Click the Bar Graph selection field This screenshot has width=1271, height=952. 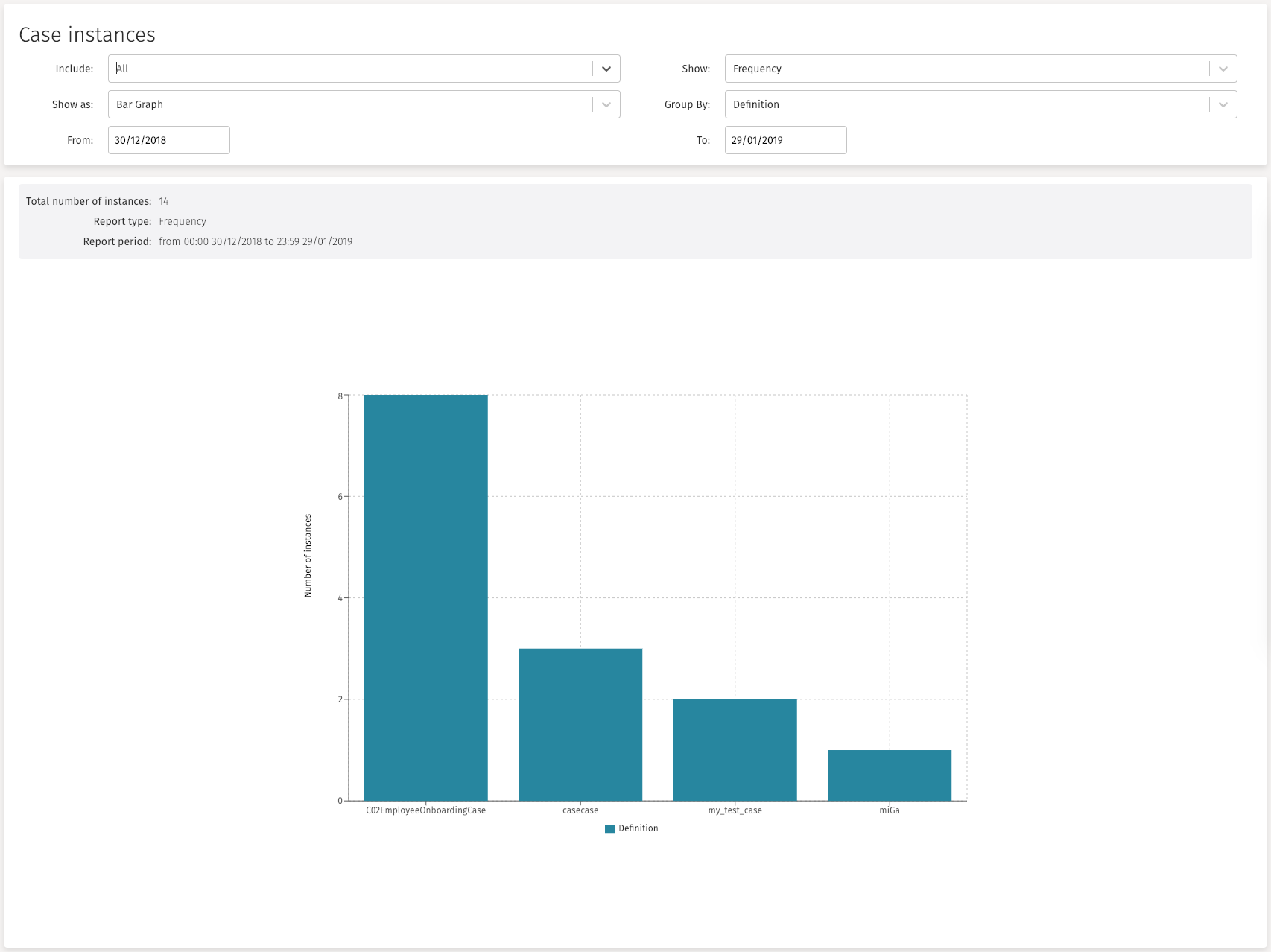pyautogui.click(x=350, y=104)
